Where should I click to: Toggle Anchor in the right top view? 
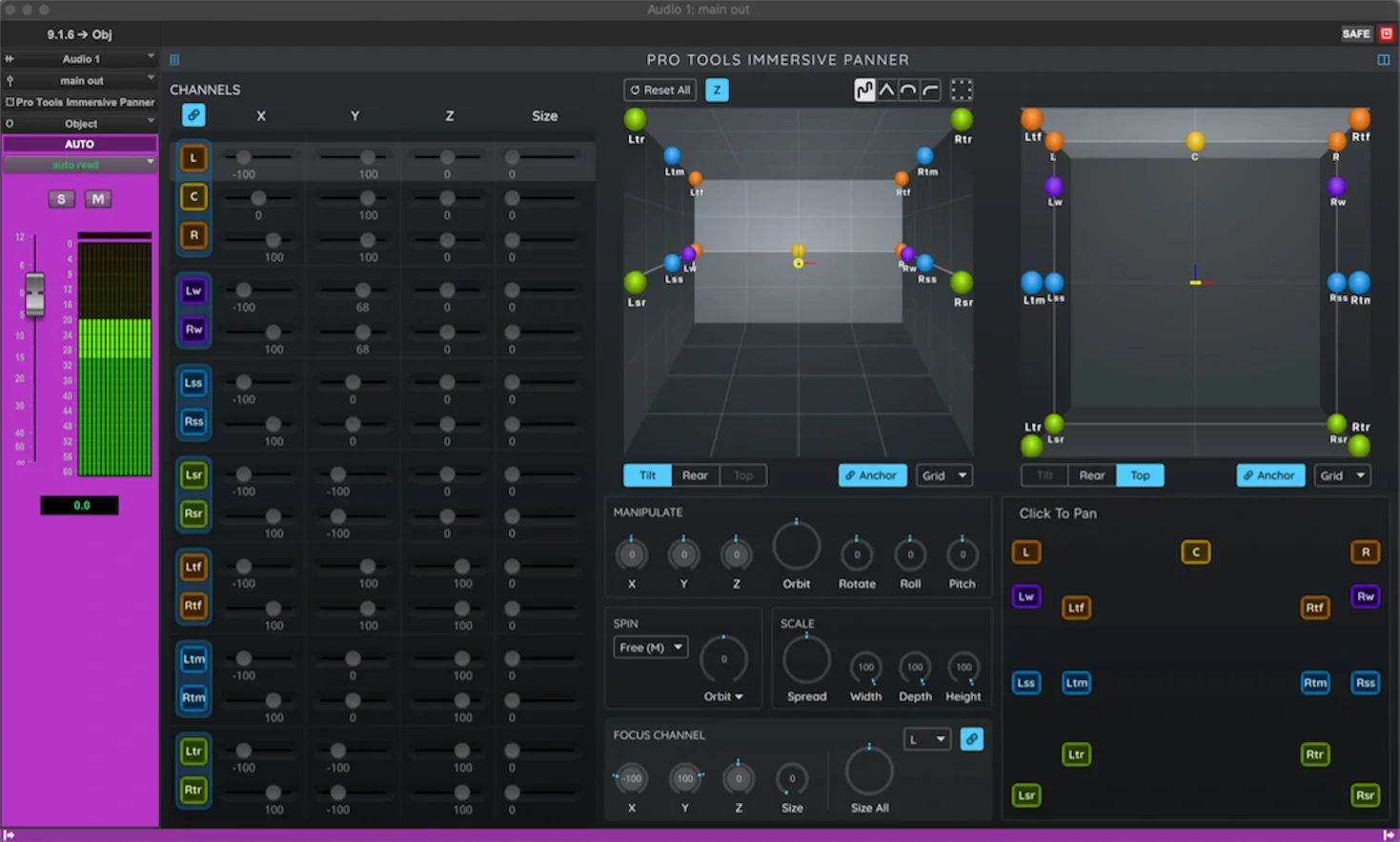[x=1270, y=475]
